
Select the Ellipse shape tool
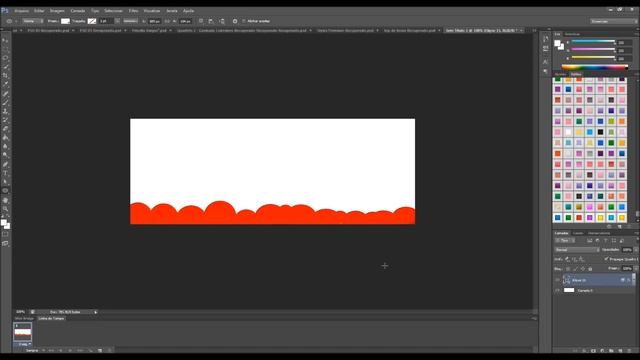pyautogui.click(x=5, y=191)
